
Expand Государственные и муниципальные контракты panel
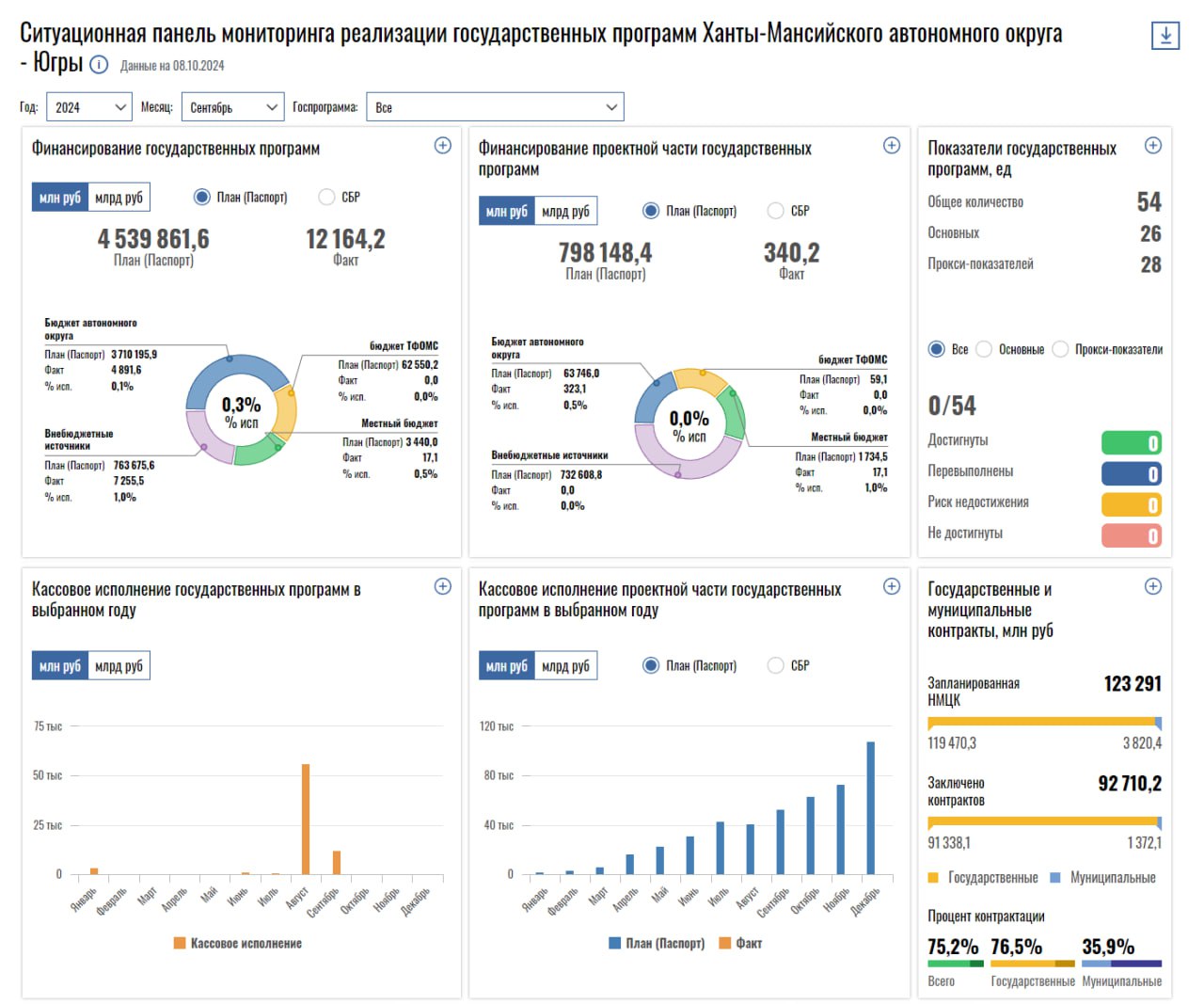[1152, 586]
